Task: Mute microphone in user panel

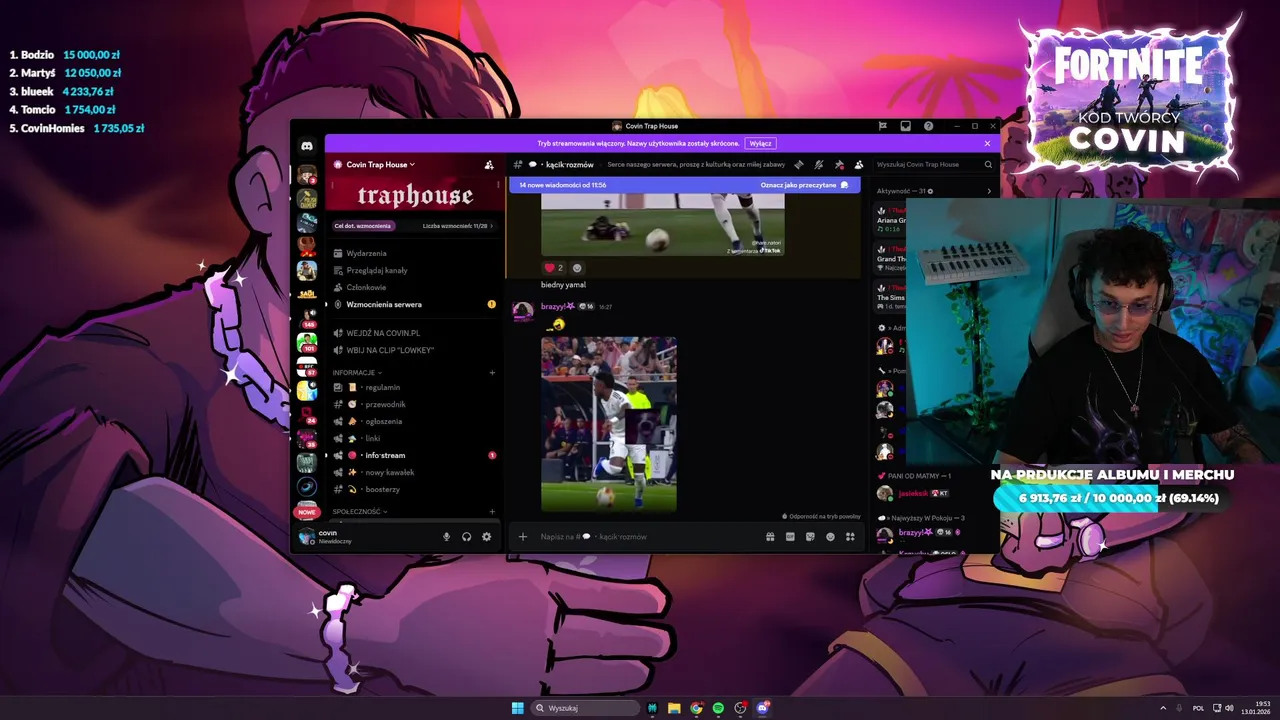Action: click(447, 537)
